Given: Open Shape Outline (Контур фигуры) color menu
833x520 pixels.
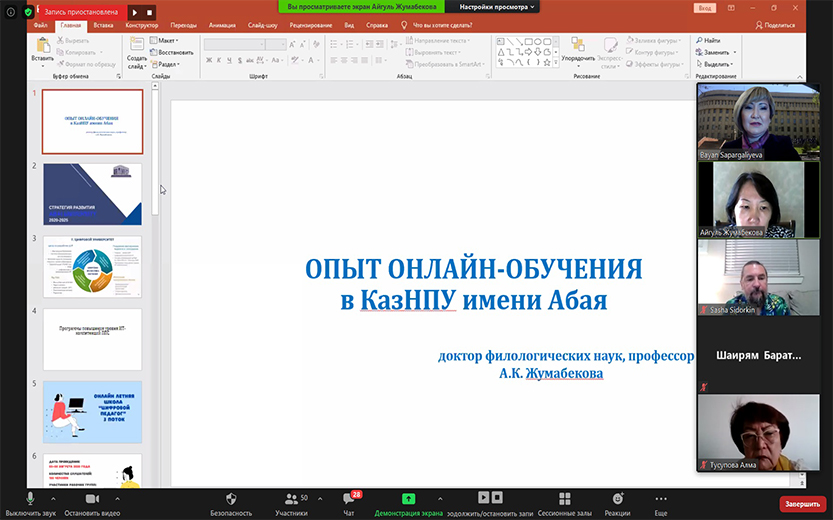Looking at the screenshot, I should (x=652, y=53).
